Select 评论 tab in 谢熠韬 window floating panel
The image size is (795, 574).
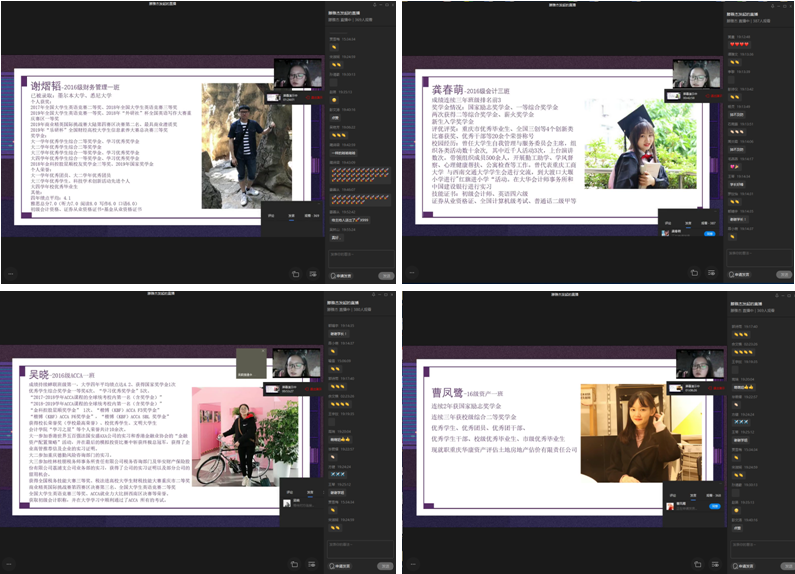coord(271,214)
